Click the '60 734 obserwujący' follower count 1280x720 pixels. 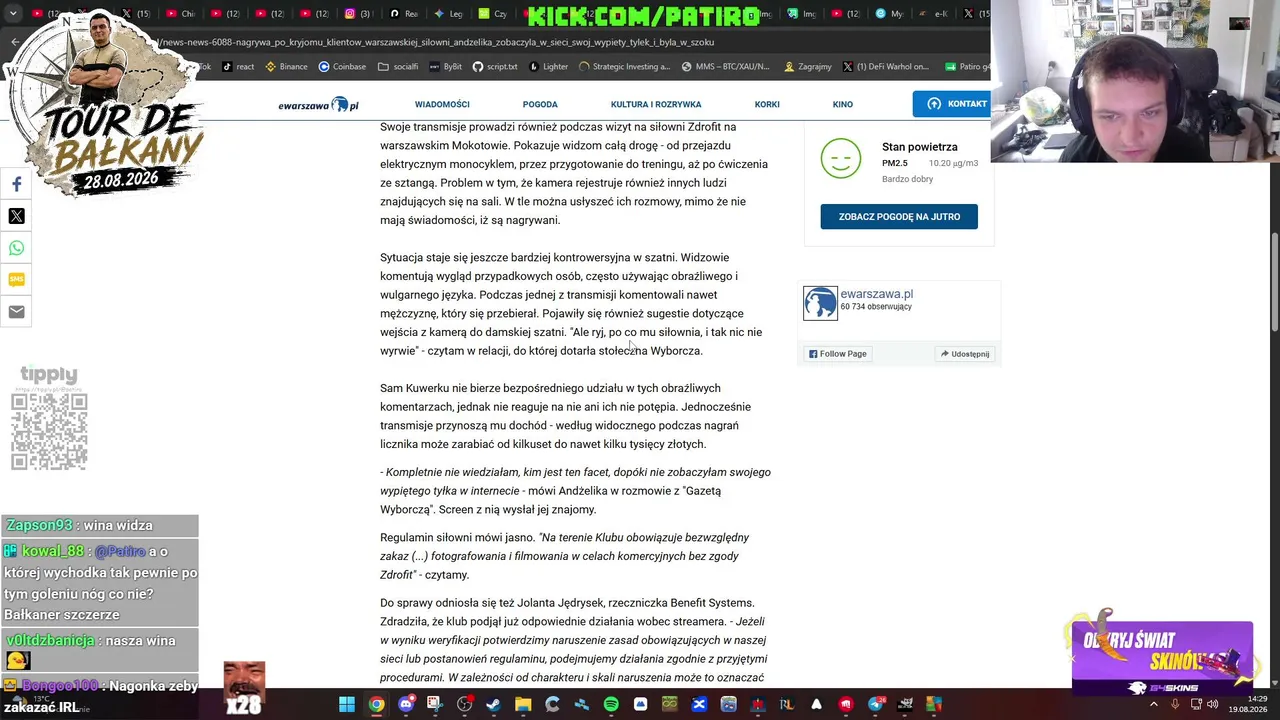(x=876, y=307)
